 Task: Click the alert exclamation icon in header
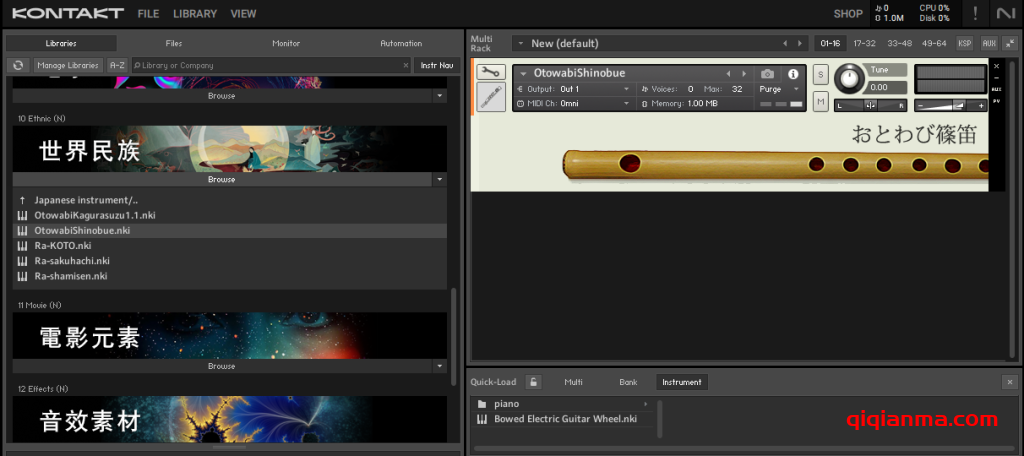[x=975, y=14]
